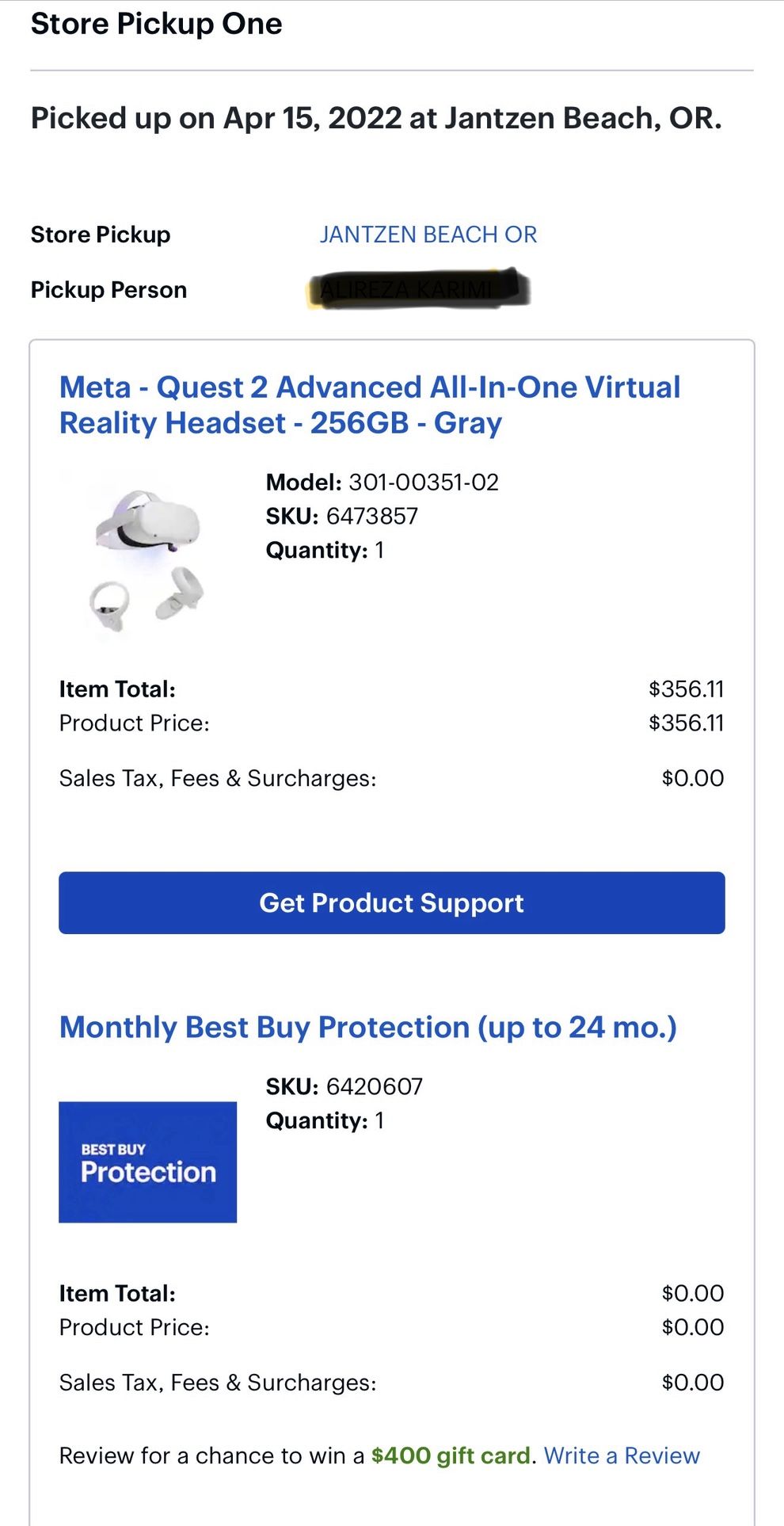Viewport: 784px width, 1526px height.
Task: Click the blacked-out pickup person name
Action: (417, 290)
